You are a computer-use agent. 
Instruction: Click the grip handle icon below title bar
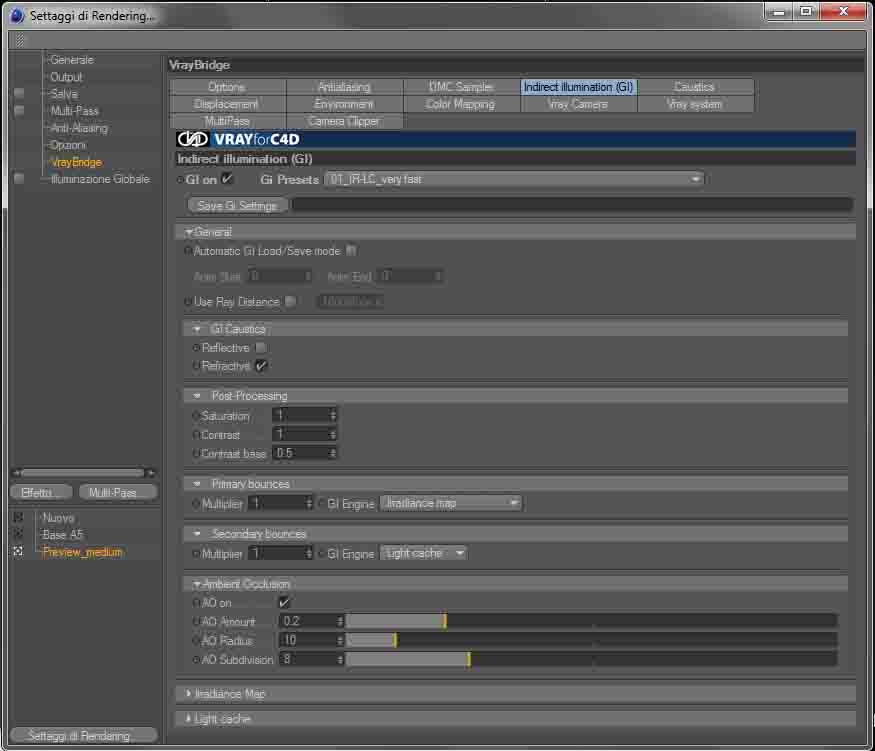20,40
